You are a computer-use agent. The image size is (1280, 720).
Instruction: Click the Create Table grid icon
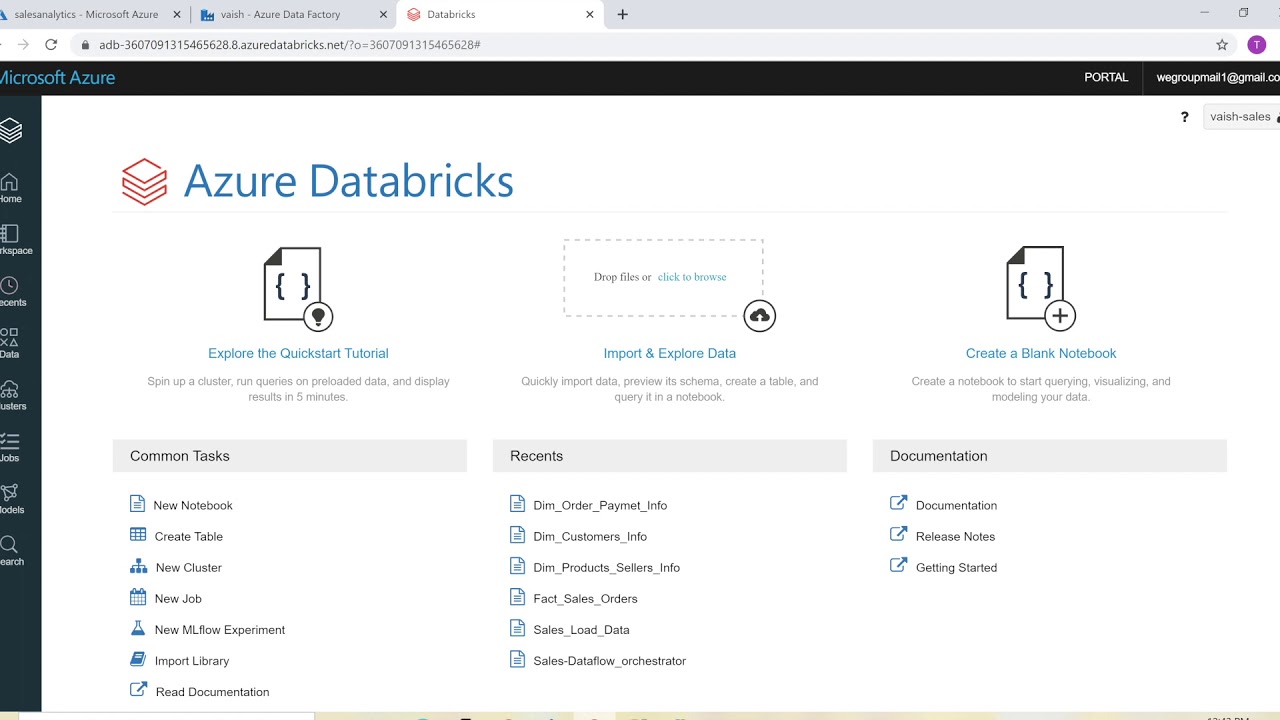pyautogui.click(x=138, y=535)
